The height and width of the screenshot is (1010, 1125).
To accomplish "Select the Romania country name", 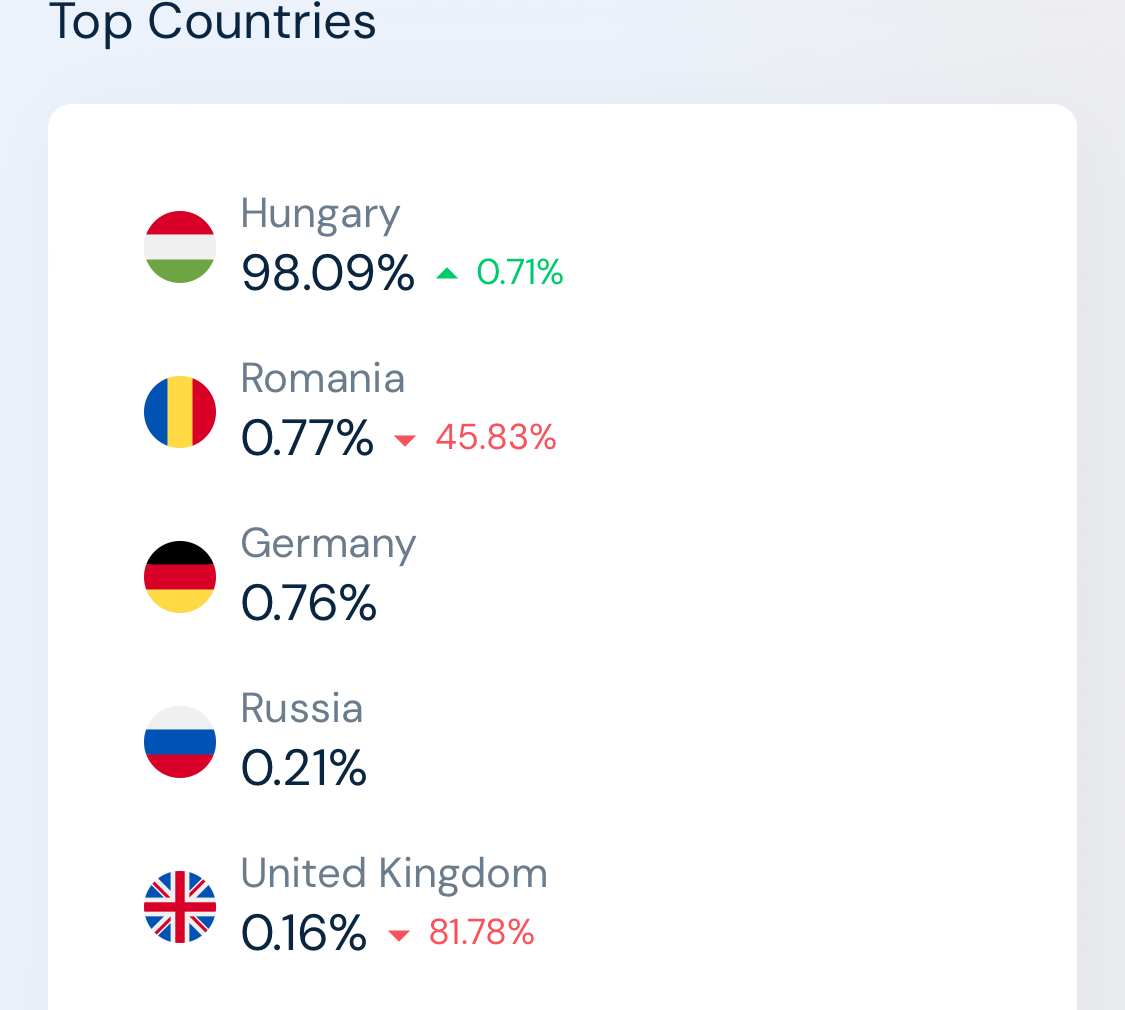I will tap(323, 378).
